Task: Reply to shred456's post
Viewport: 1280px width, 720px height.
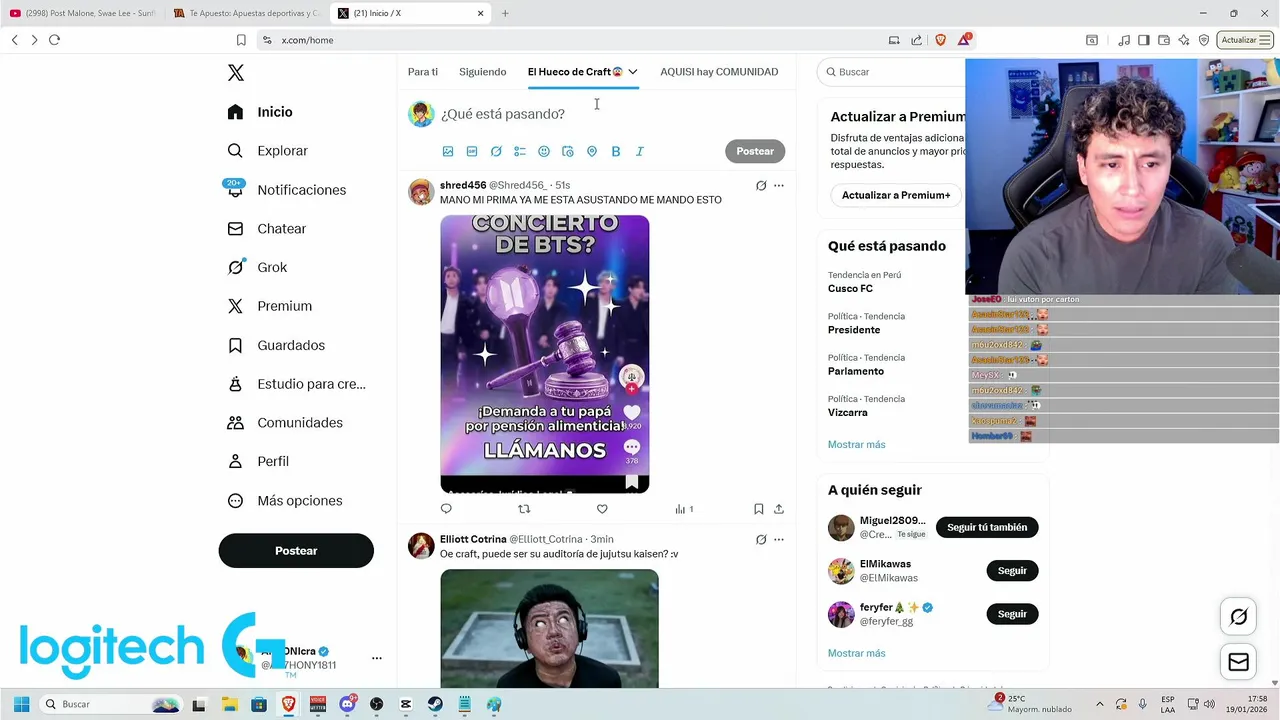Action: pyautogui.click(x=446, y=509)
